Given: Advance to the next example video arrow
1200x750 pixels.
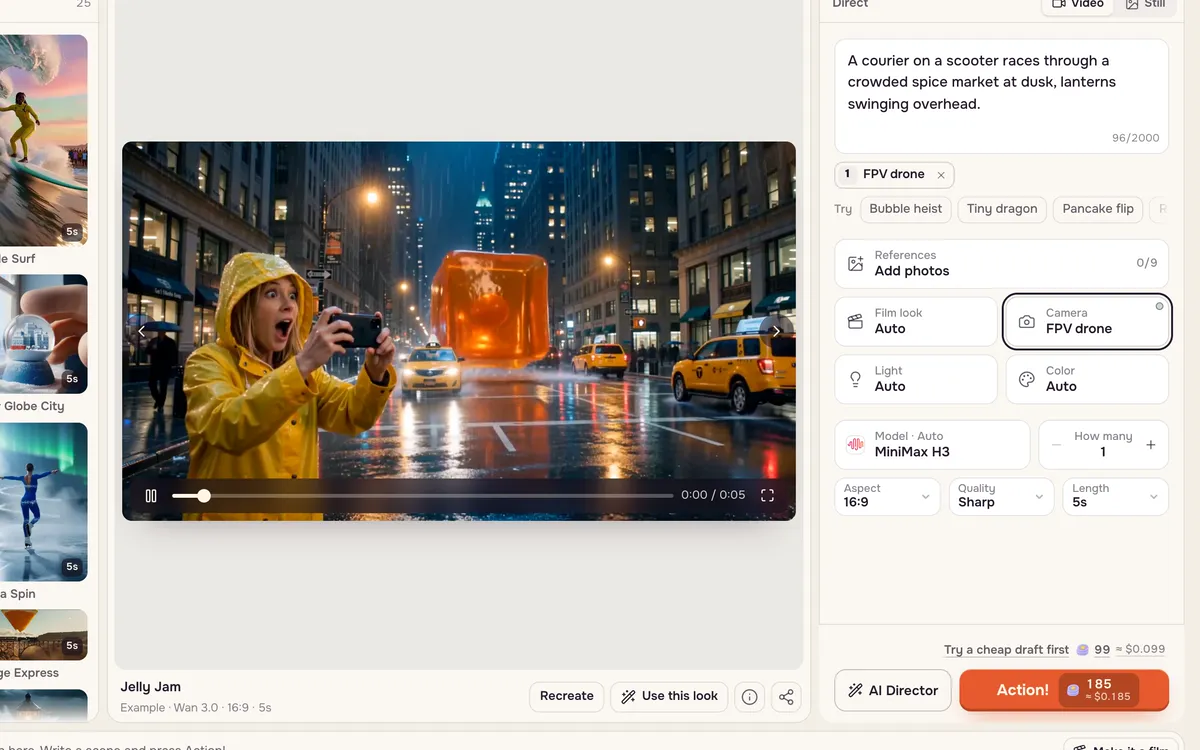Looking at the screenshot, I should (x=776, y=331).
